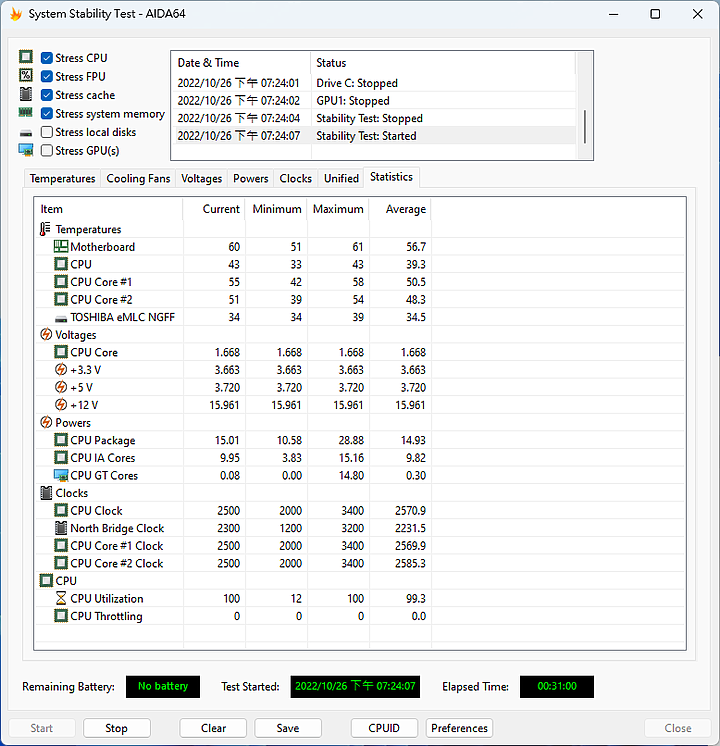The image size is (720, 746).
Task: Click the chip icon of CPU Clock row
Action: pyautogui.click(x=61, y=510)
